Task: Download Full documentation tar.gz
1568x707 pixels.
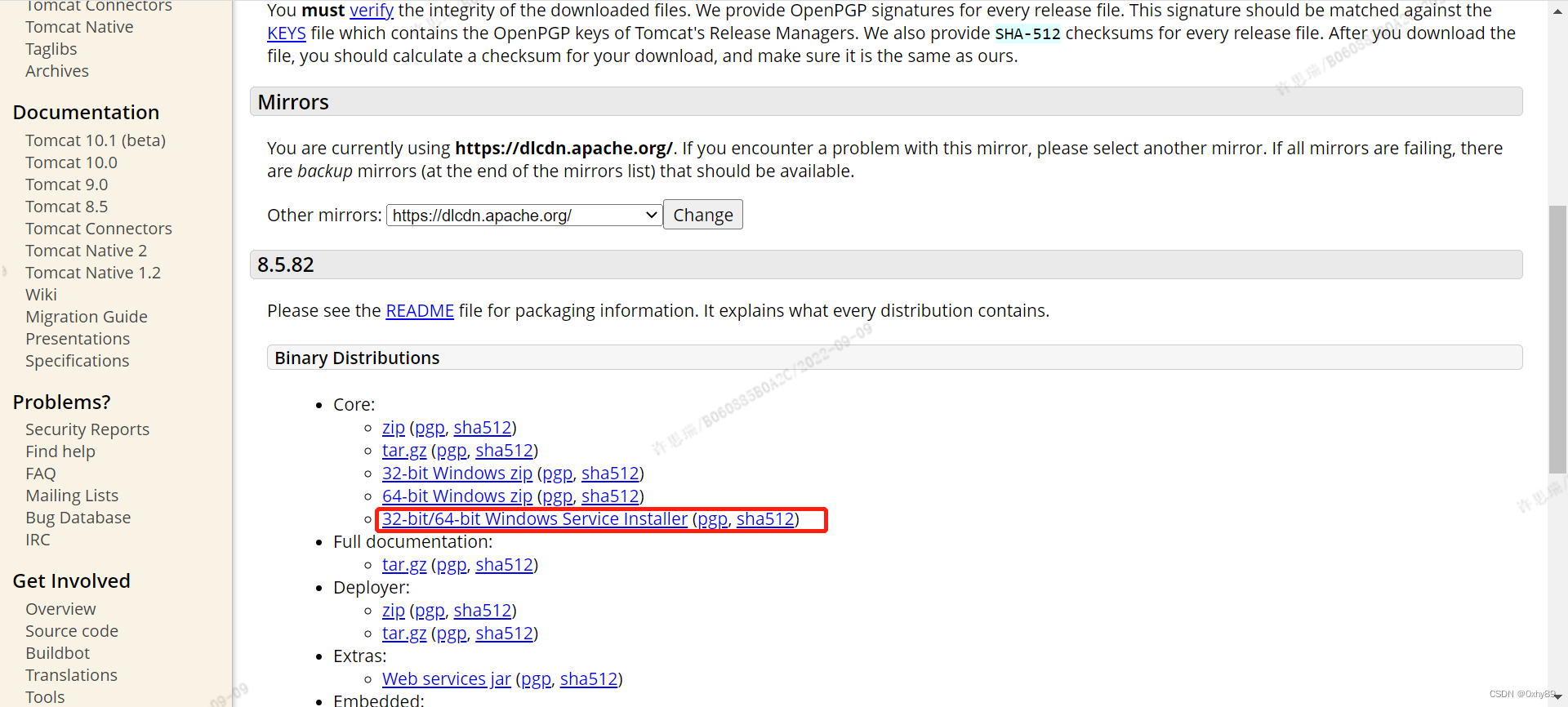Action: (404, 565)
